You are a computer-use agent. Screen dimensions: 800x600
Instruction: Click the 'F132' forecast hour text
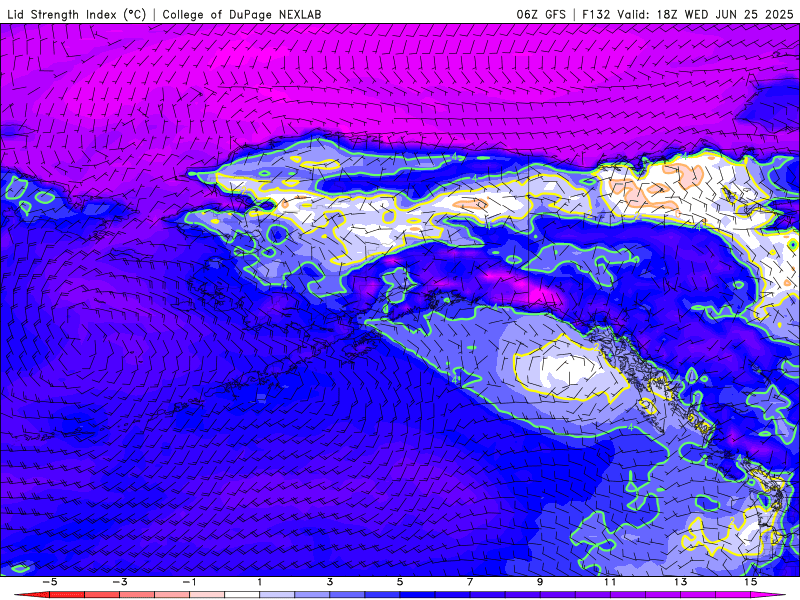click(596, 14)
